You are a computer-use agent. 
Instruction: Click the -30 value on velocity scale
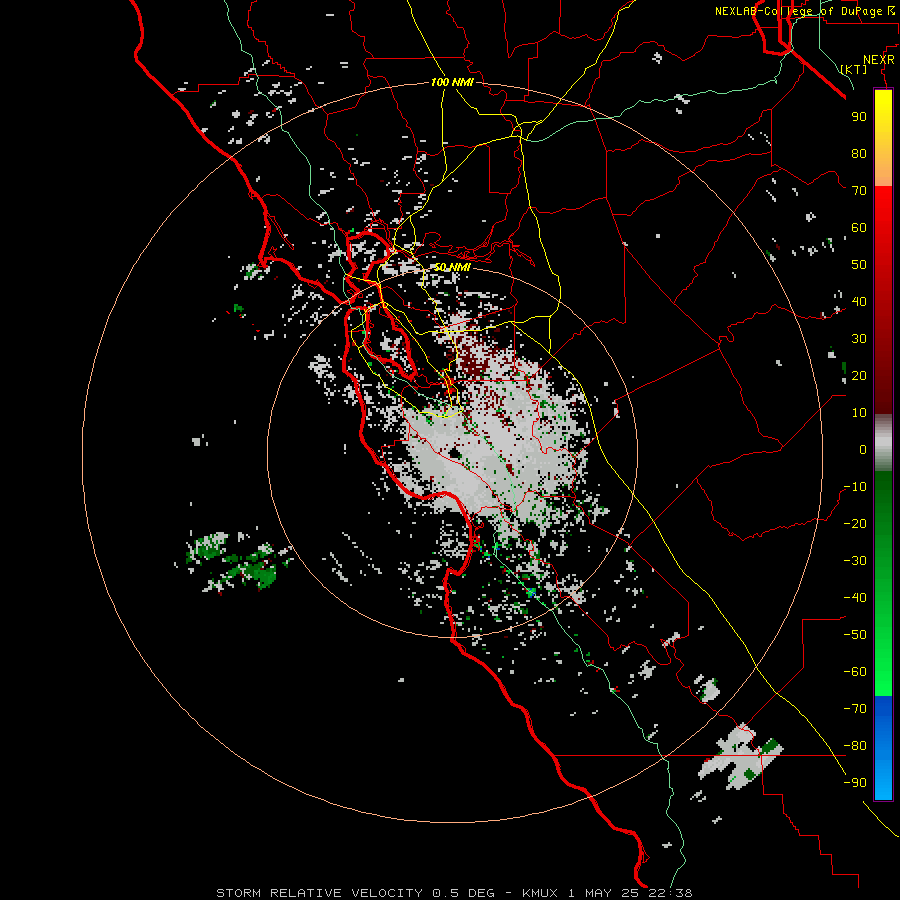click(855, 561)
